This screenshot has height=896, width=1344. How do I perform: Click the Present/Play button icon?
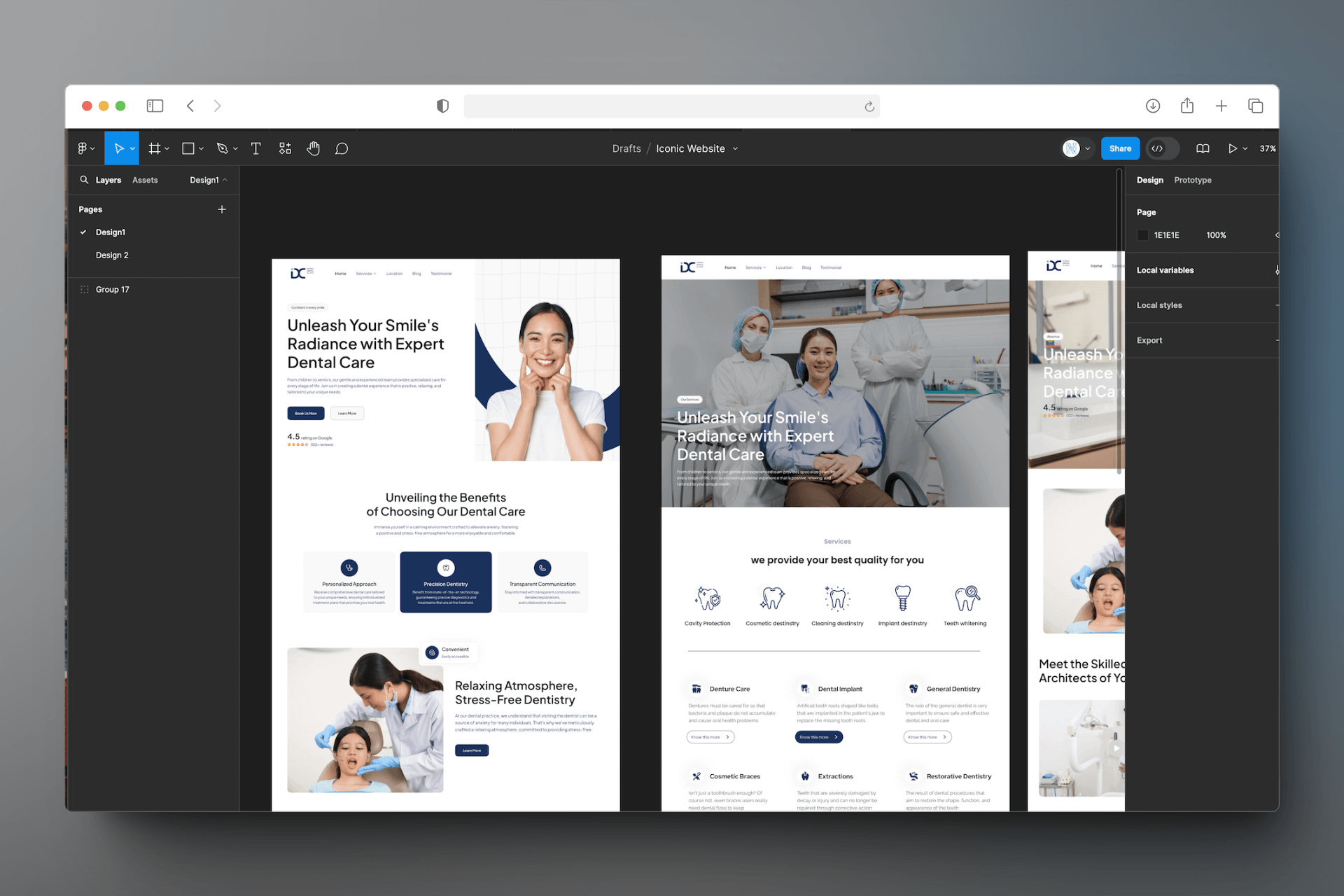click(1231, 149)
